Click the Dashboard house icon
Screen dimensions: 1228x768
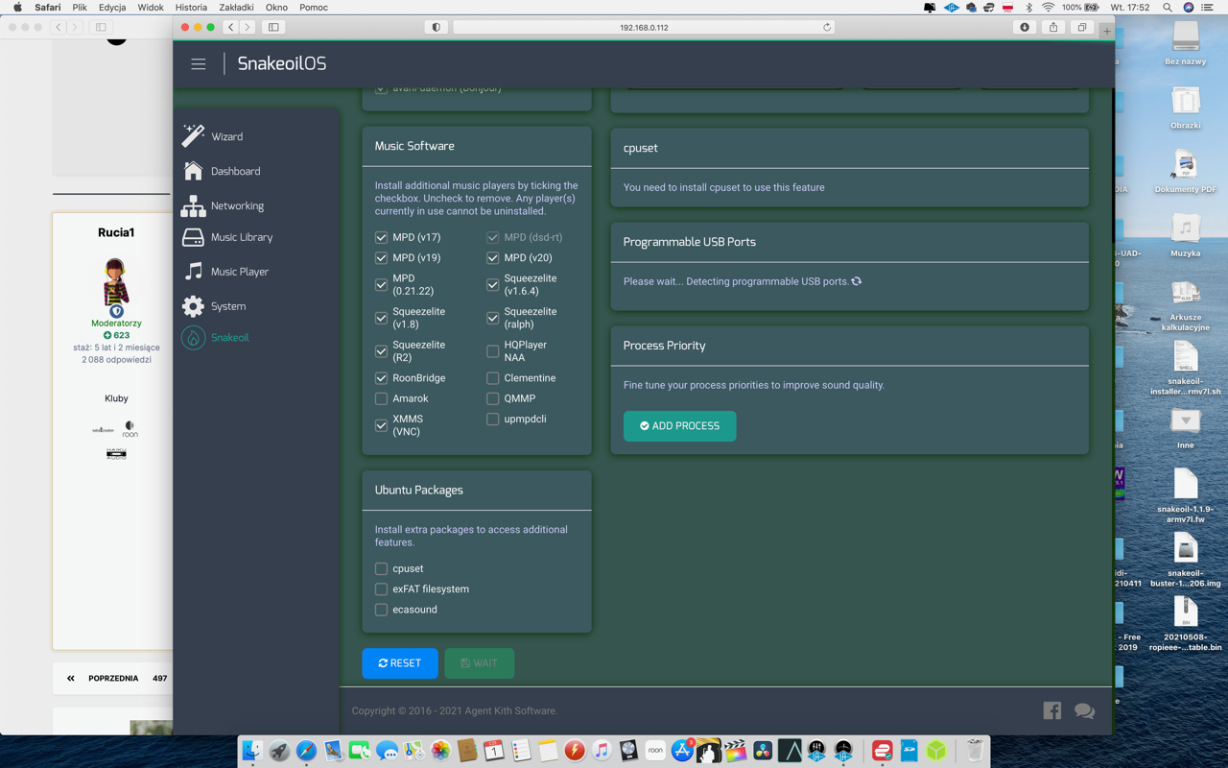point(193,171)
